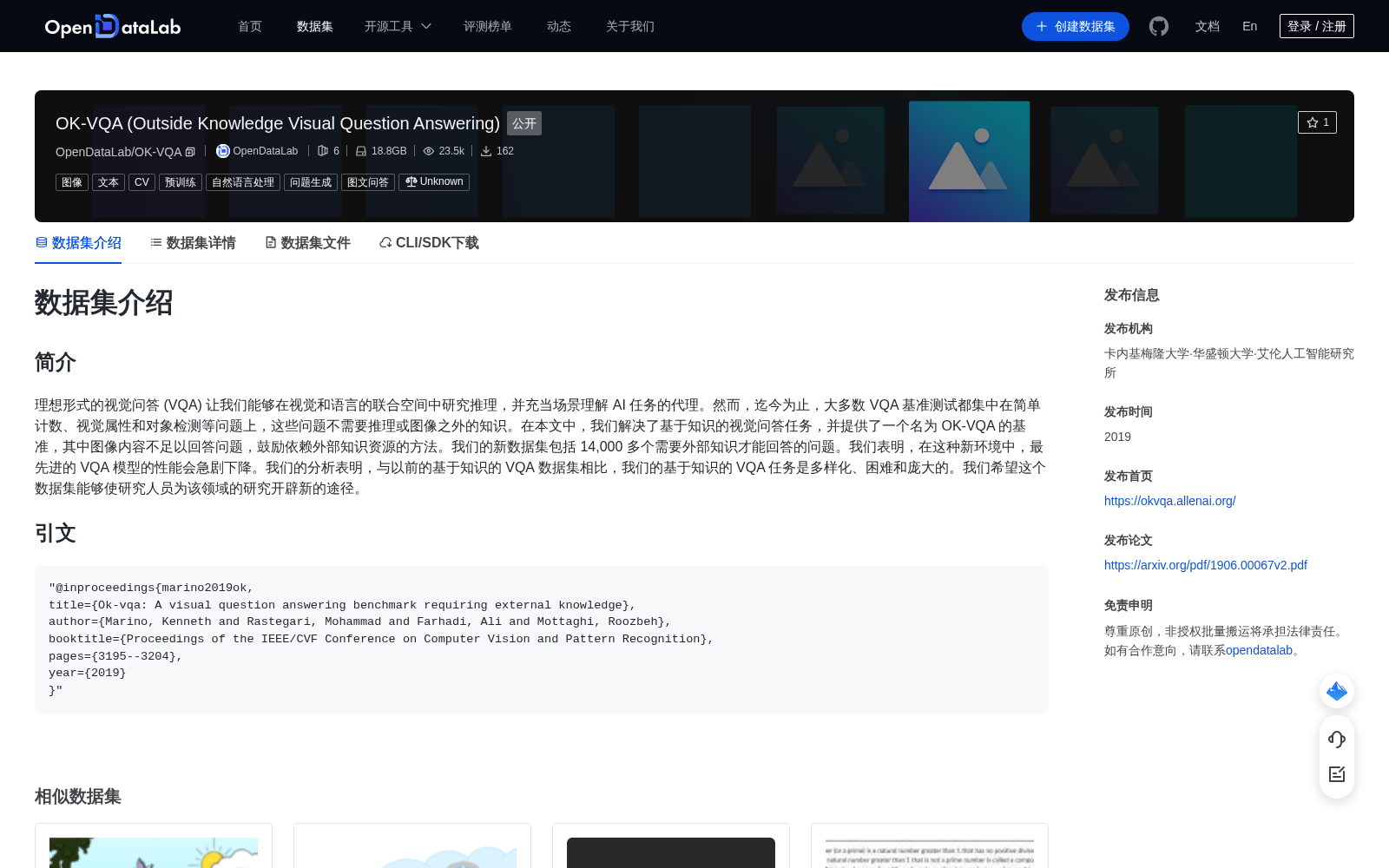Click the 文本 tag
Screen dimensions: 1389x868
pyautogui.click(x=109, y=182)
